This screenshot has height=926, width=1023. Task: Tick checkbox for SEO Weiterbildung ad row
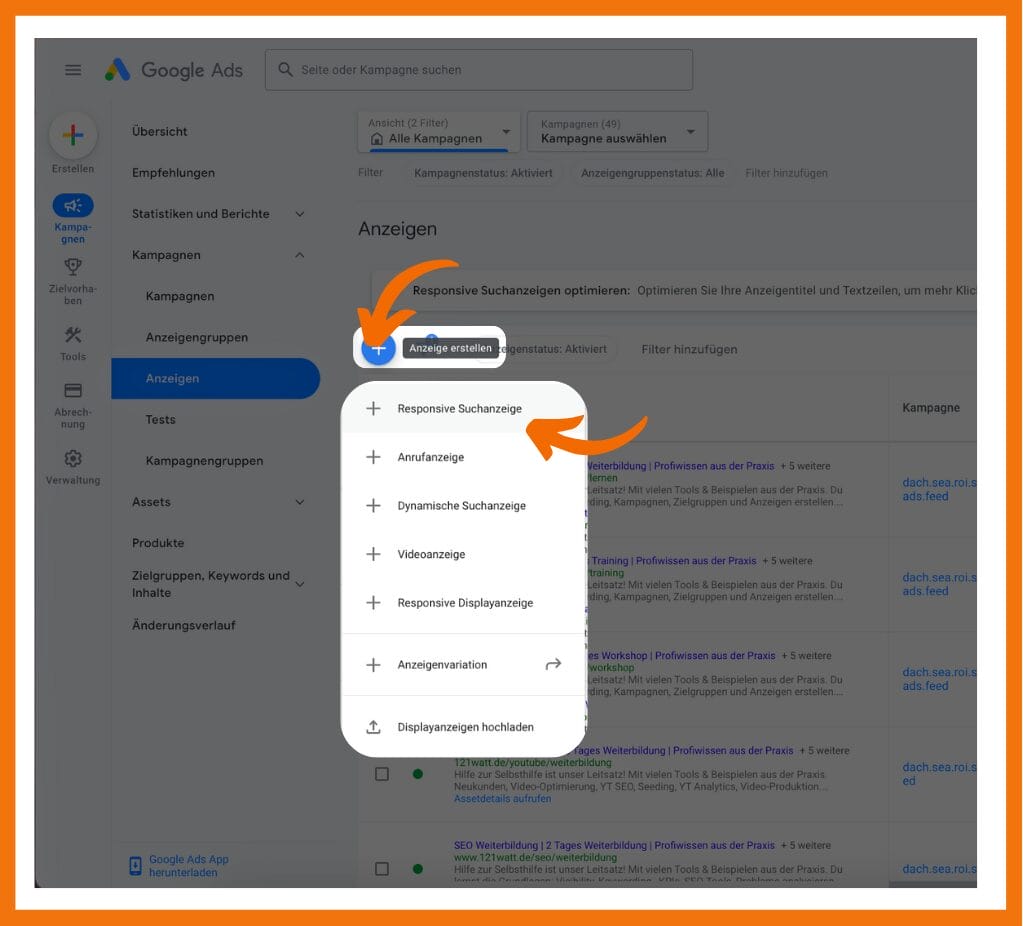coord(382,868)
